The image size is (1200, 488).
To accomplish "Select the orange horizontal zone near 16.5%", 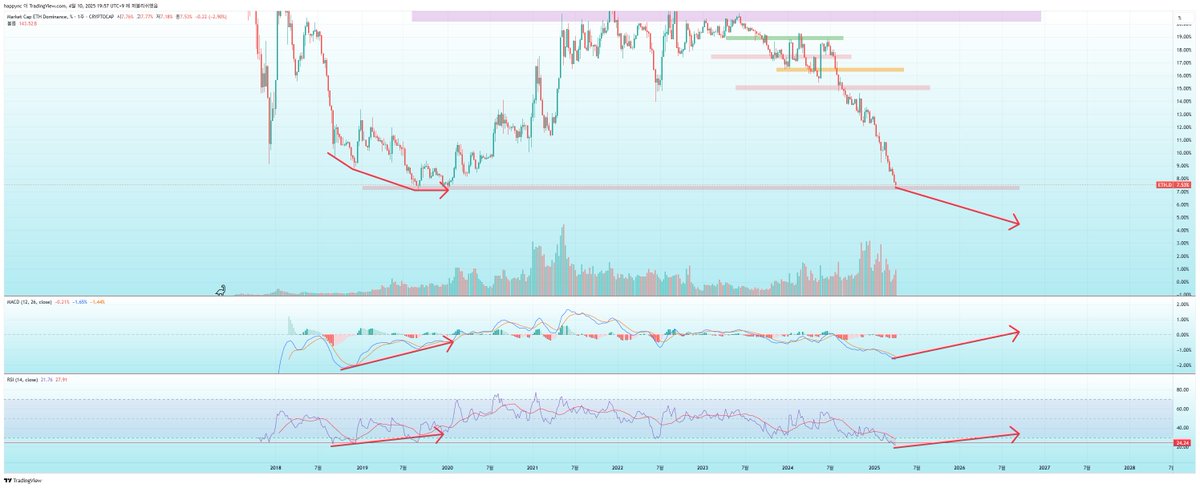I will point(840,70).
